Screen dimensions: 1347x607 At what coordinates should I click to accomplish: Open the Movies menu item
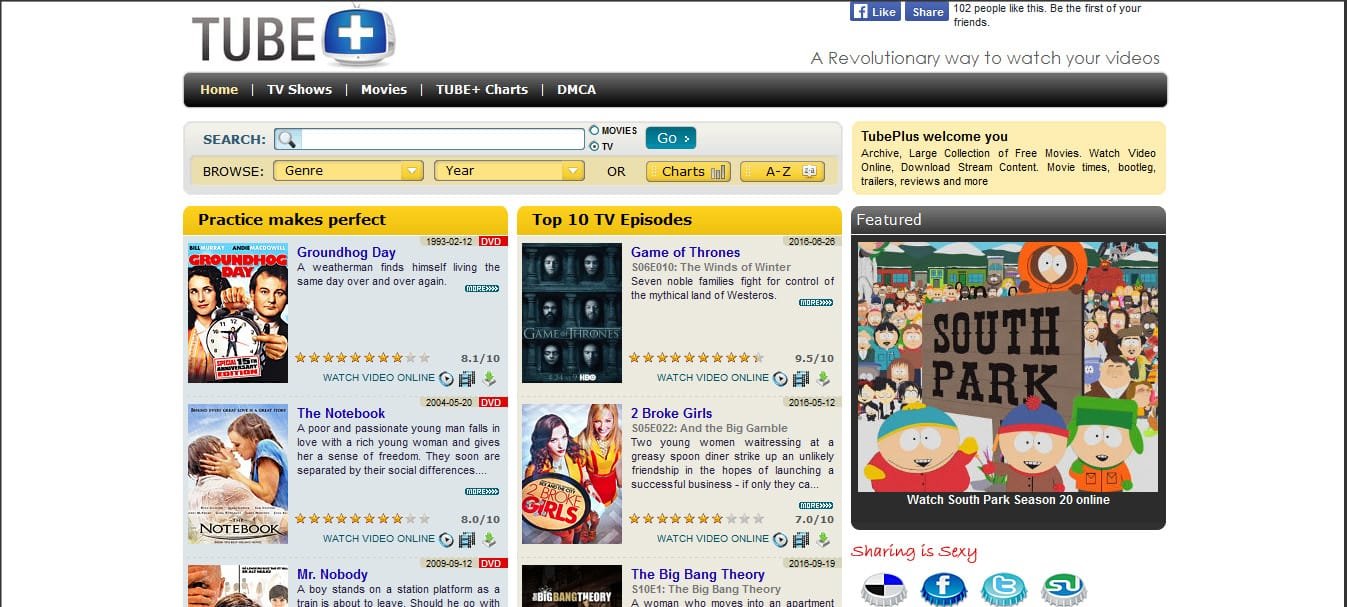click(x=384, y=89)
